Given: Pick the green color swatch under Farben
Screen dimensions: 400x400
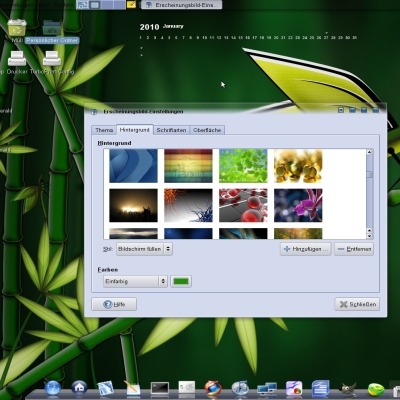Looking at the screenshot, I should click(181, 281).
